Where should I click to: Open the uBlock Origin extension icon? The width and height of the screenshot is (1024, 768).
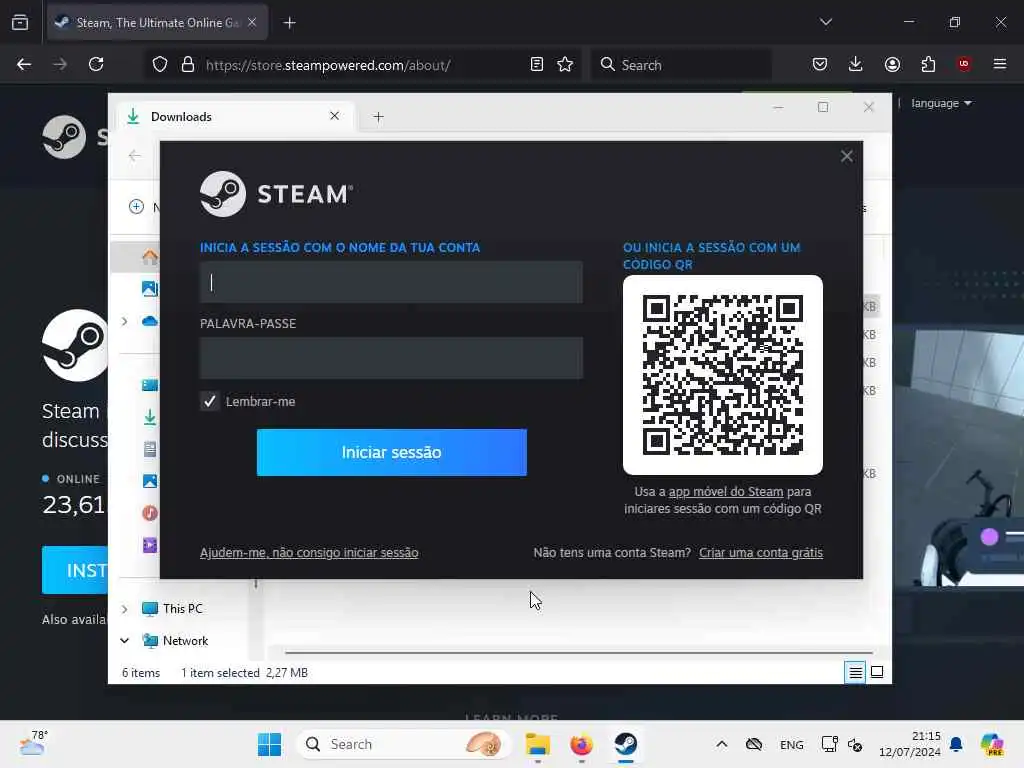tap(964, 64)
